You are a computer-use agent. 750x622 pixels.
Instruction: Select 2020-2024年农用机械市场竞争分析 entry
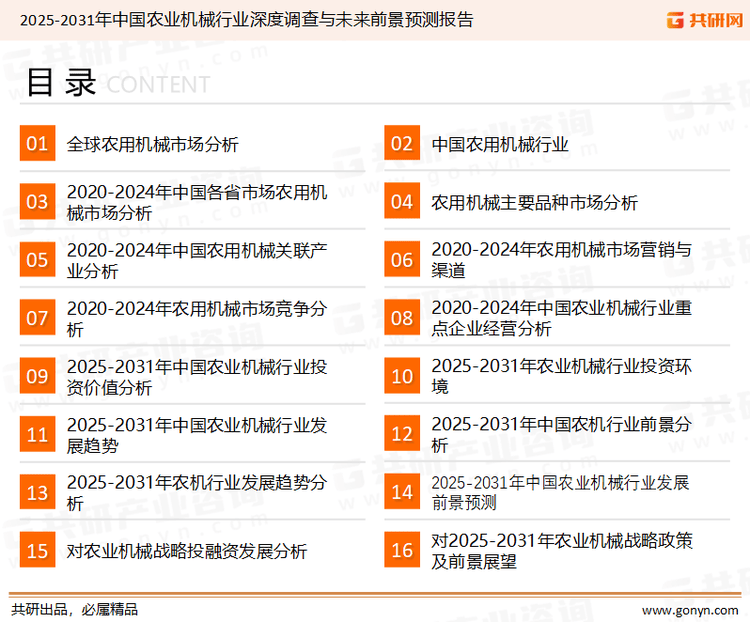pos(196,318)
